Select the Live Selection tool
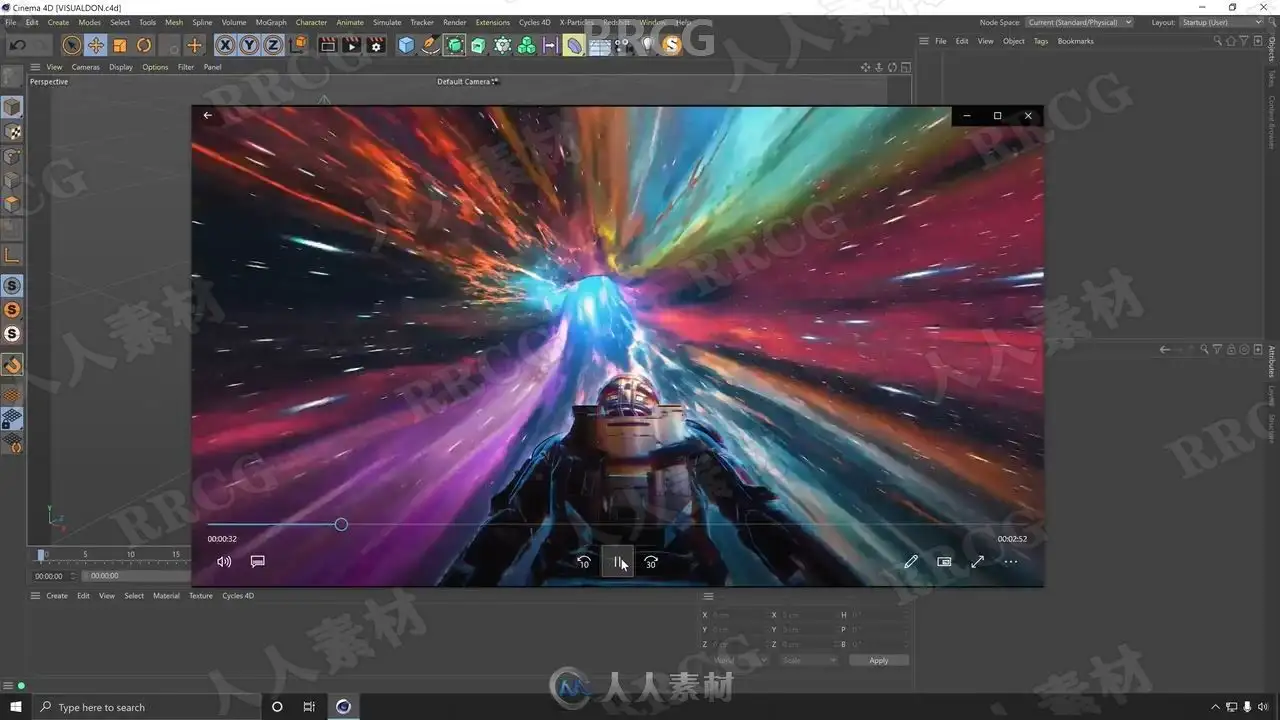The image size is (1280, 720). click(x=71, y=45)
